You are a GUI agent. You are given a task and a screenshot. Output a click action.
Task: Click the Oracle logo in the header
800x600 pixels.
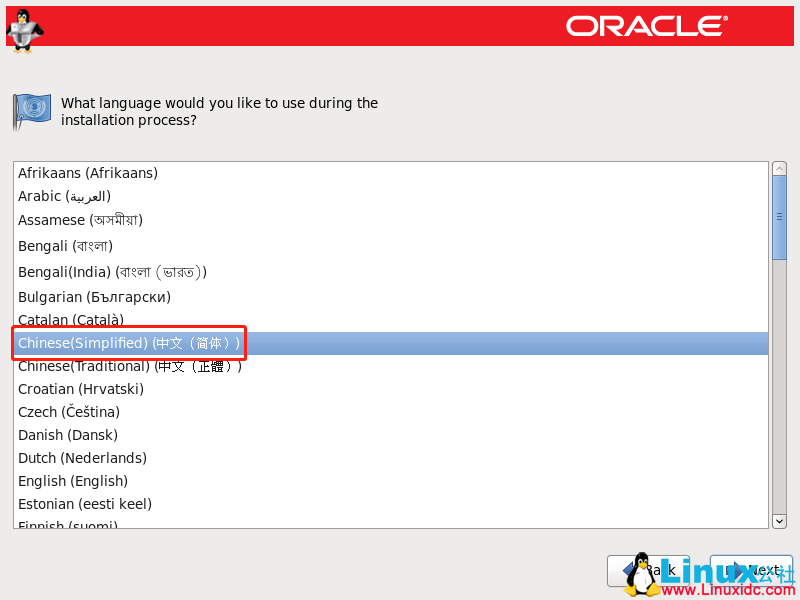[645, 26]
